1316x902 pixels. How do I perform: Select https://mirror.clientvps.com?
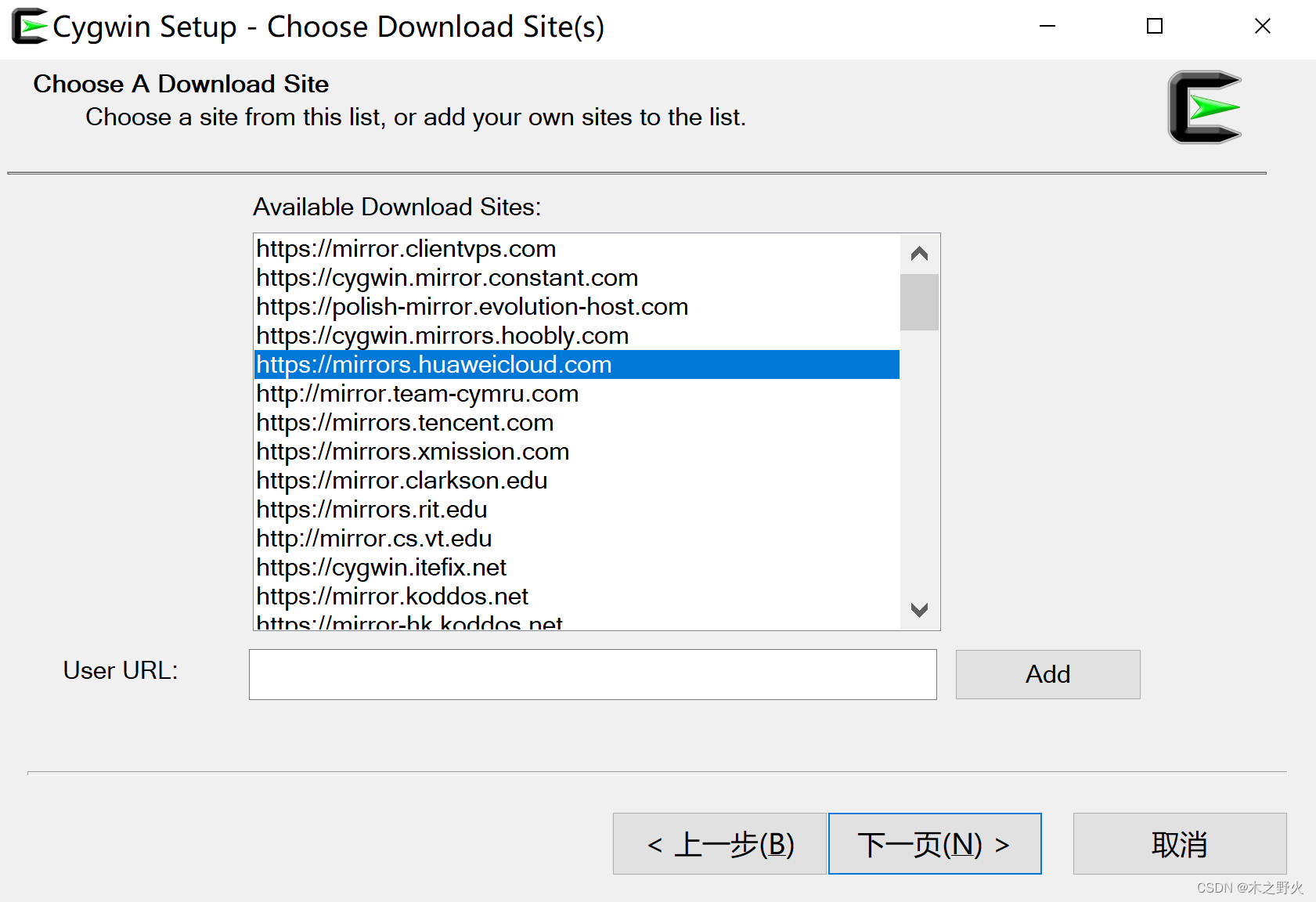pos(577,249)
